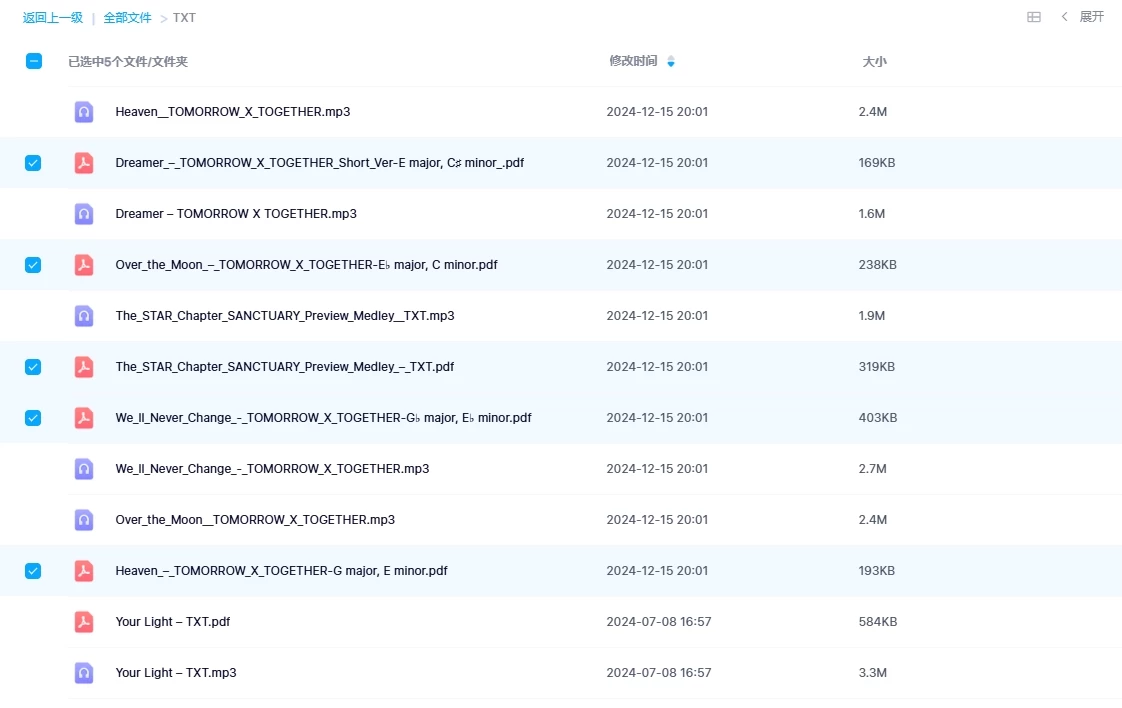Click the MP3 icon for Heaven__TOMORROW_X_TOGETHER.mp3
The height and width of the screenshot is (708, 1122).
tap(84, 112)
